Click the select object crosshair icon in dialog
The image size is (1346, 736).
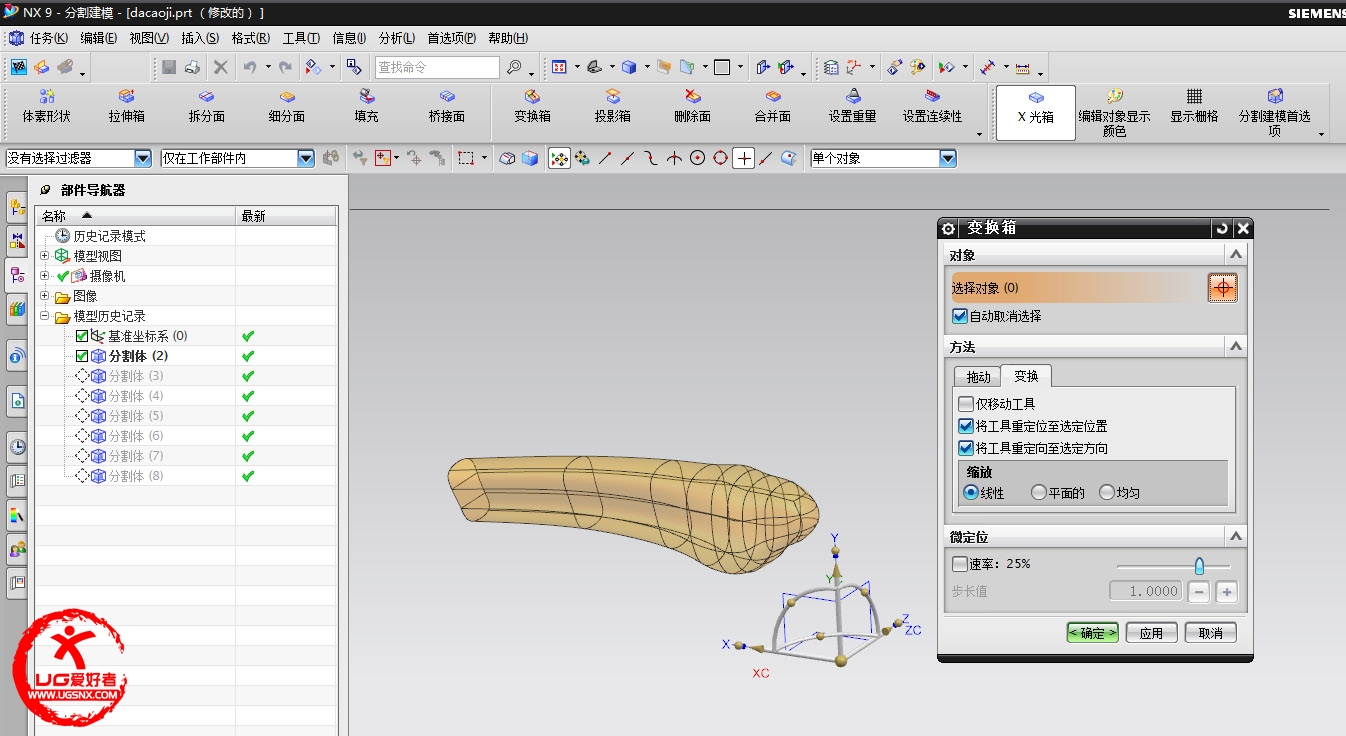(x=1222, y=288)
